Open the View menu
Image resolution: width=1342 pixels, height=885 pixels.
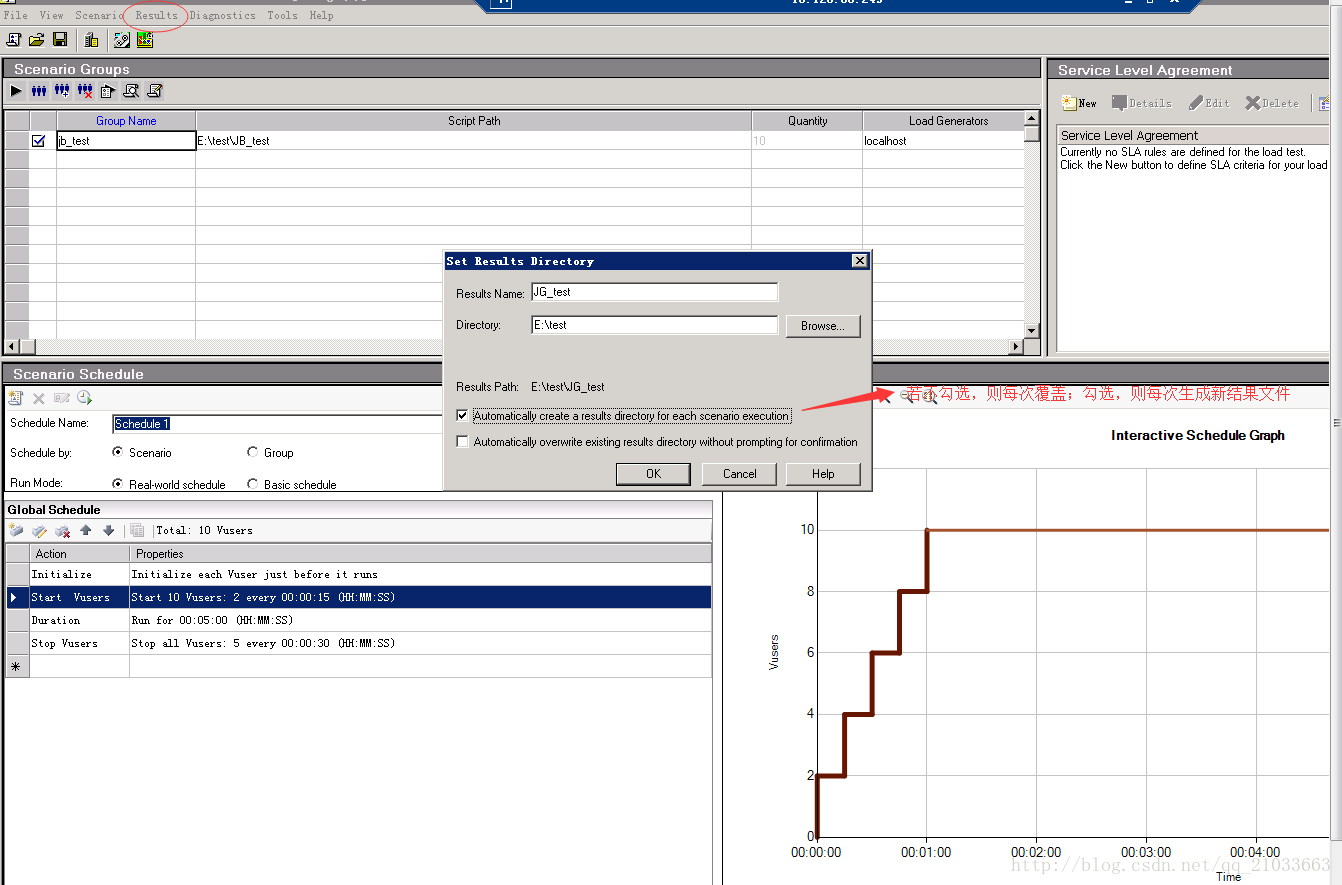pos(51,15)
